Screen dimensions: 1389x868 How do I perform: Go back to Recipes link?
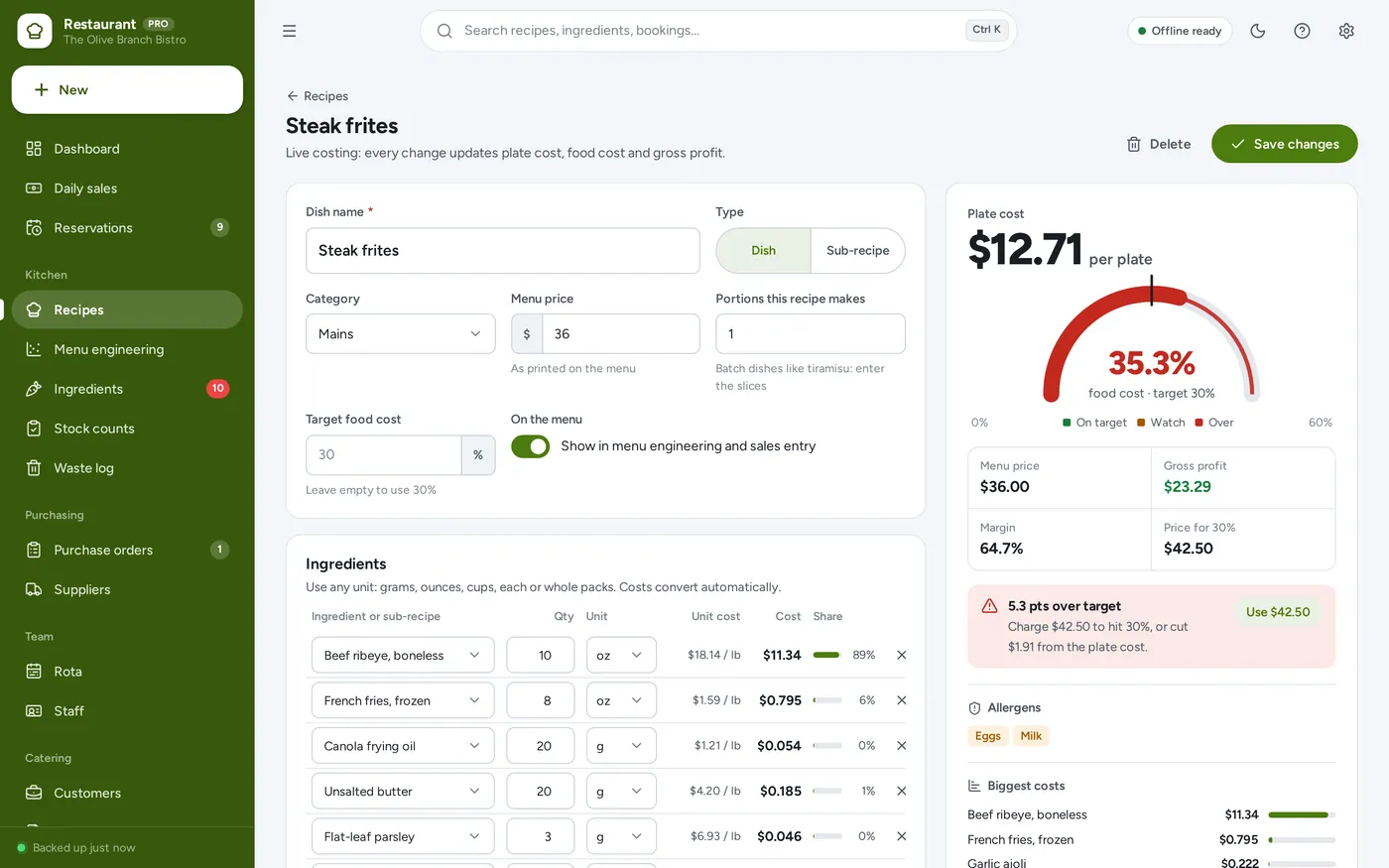[317, 96]
